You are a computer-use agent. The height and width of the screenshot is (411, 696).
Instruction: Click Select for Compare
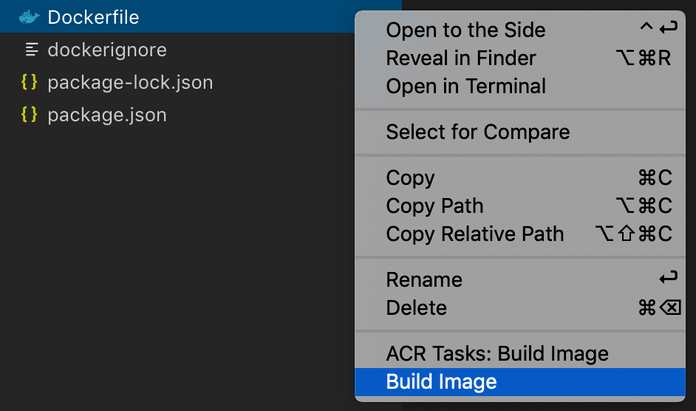point(478,132)
